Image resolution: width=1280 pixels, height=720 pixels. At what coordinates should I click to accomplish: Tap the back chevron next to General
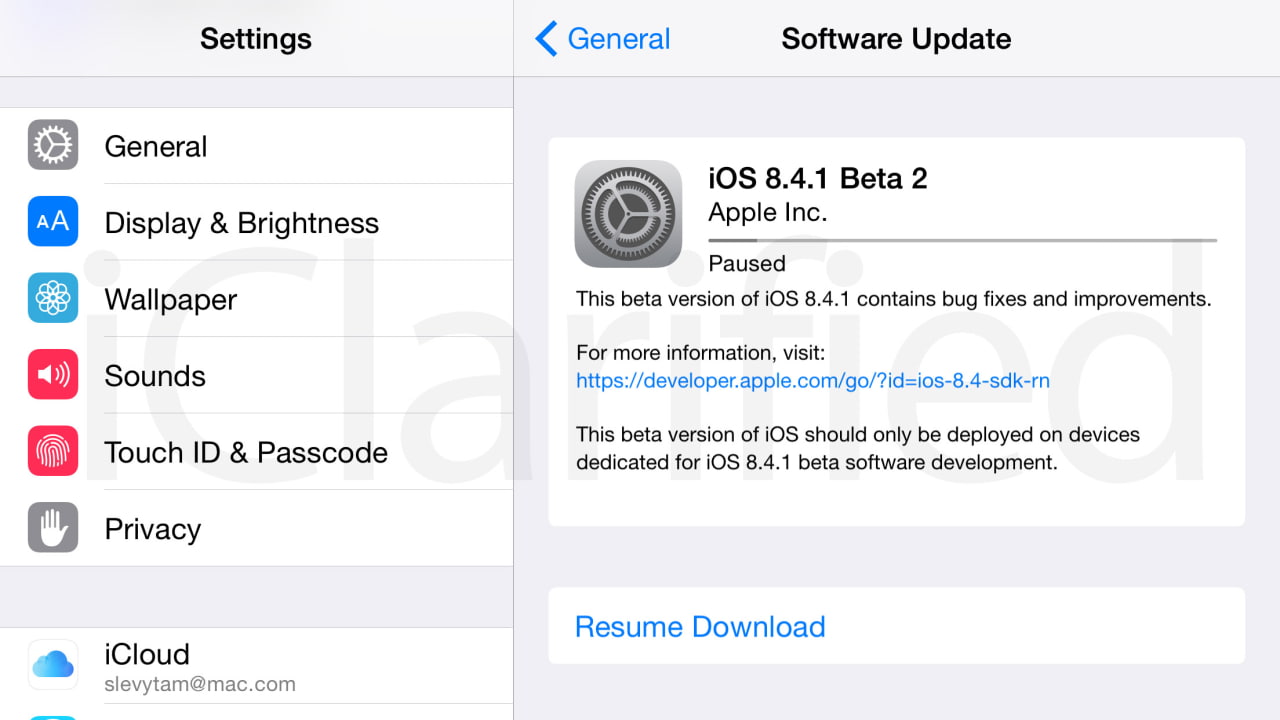(x=546, y=39)
